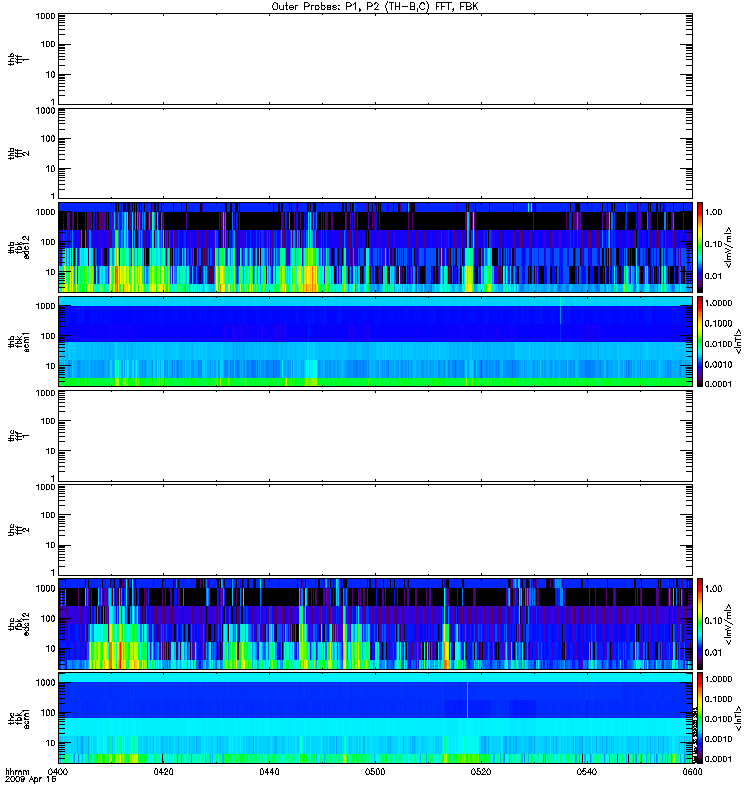Click '0.0001' on the thc scm1 color bar
The height and width of the screenshot is (800, 750).
[718, 759]
